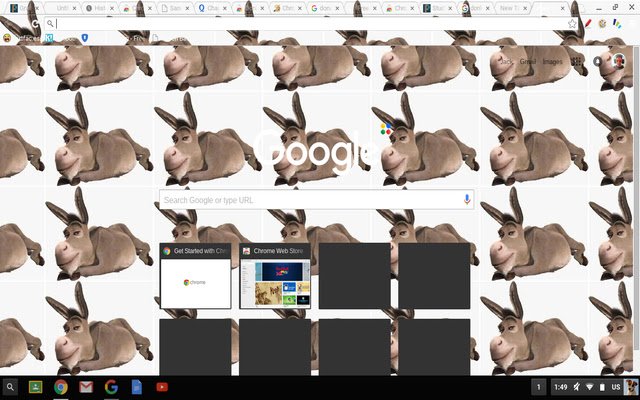Viewport: 640px width, 400px height.
Task: Click the Search Google or type URL box
Action: tap(316, 200)
